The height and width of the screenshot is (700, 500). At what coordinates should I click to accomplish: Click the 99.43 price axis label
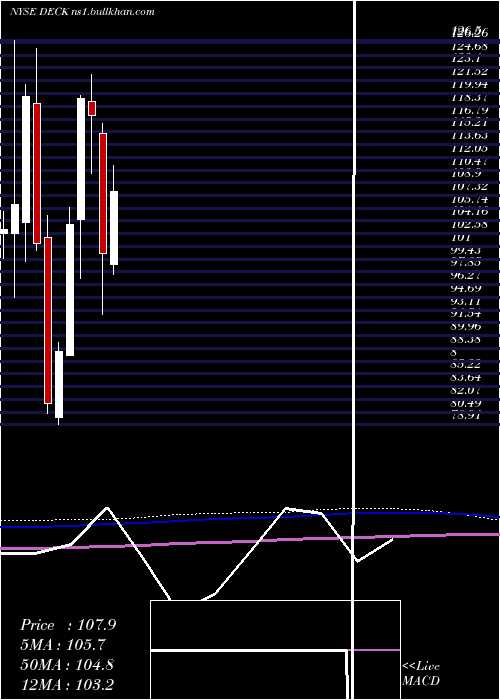(467, 250)
